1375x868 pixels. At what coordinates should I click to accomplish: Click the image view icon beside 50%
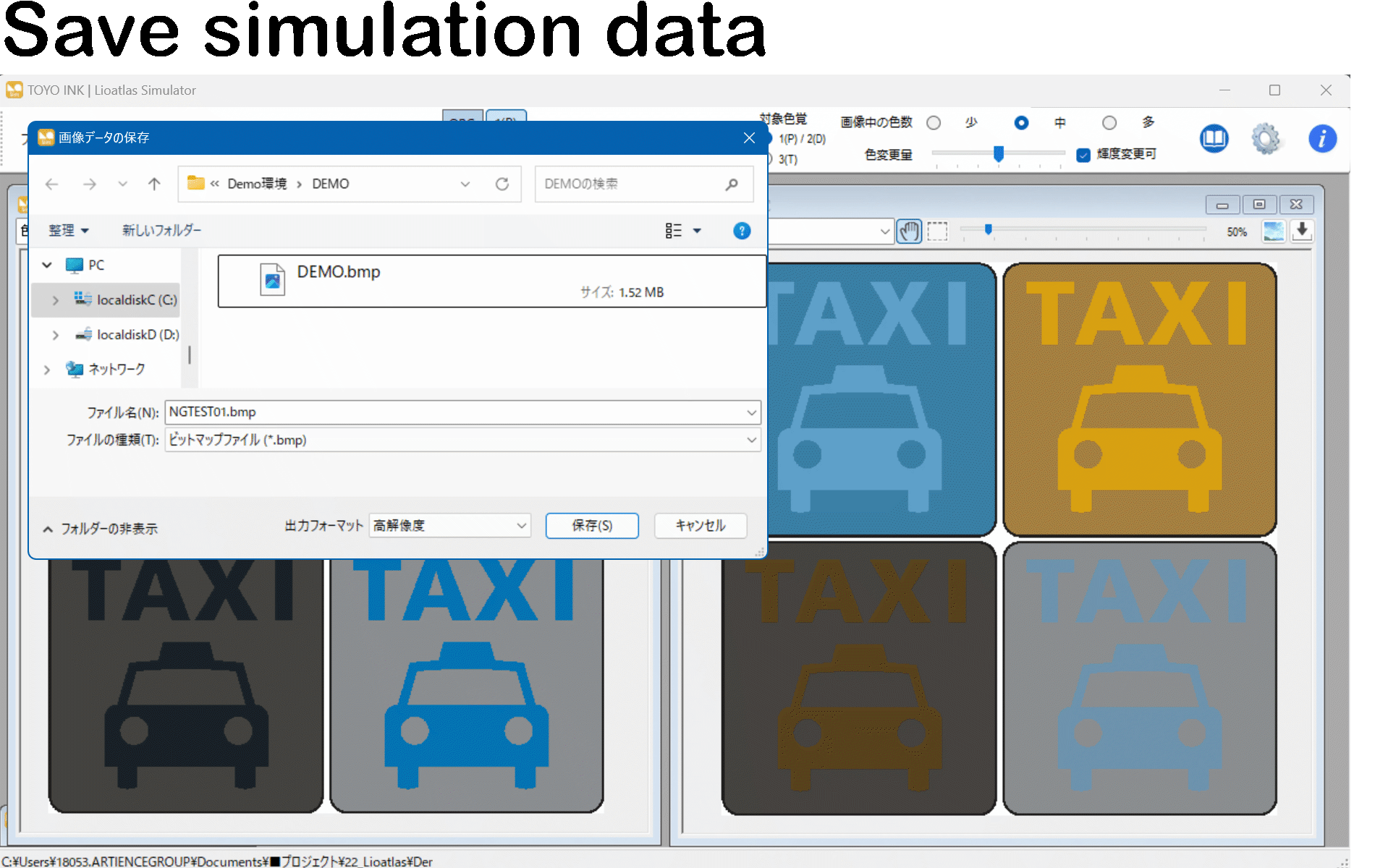[x=1273, y=231]
